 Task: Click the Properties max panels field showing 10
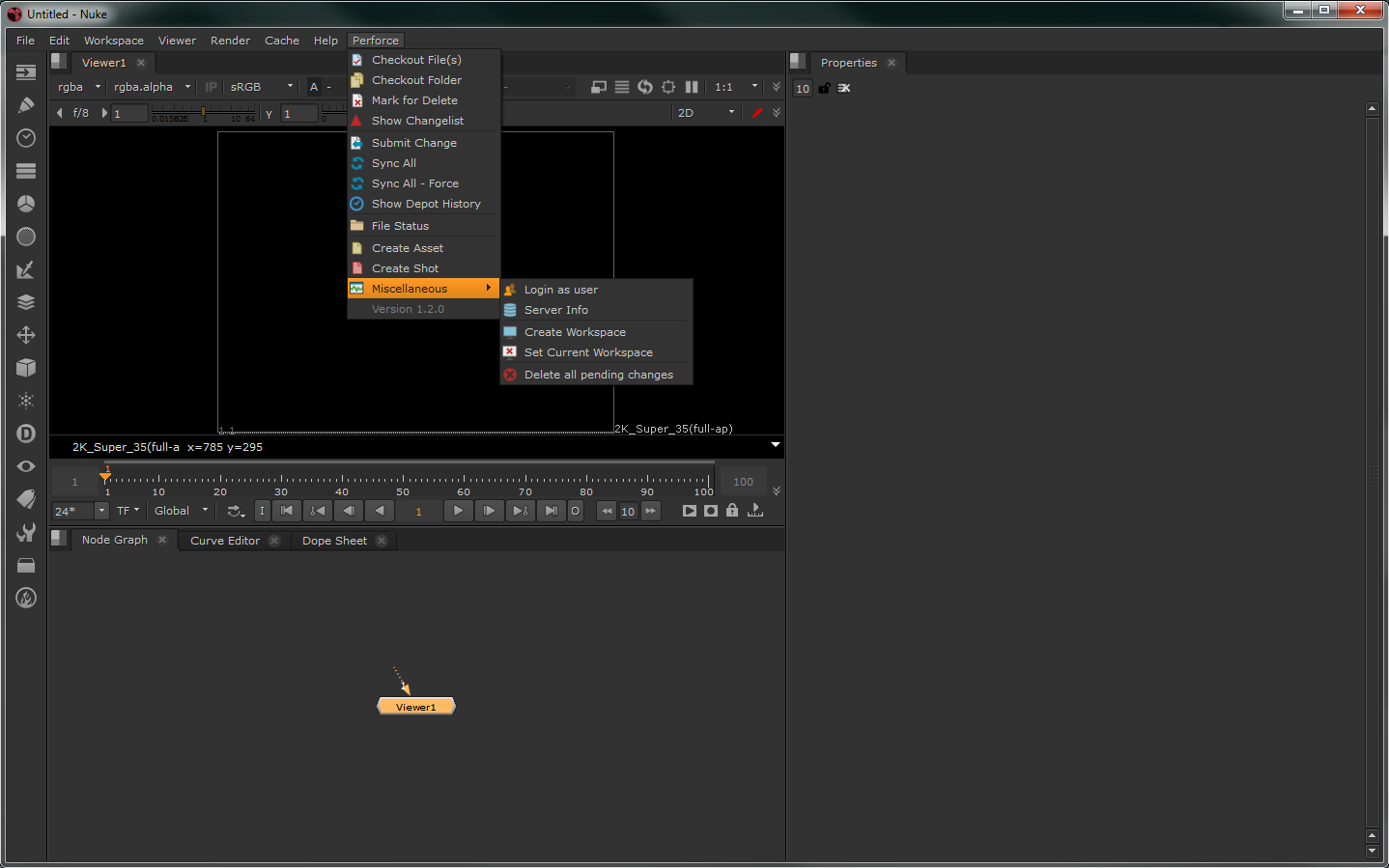coord(803,88)
